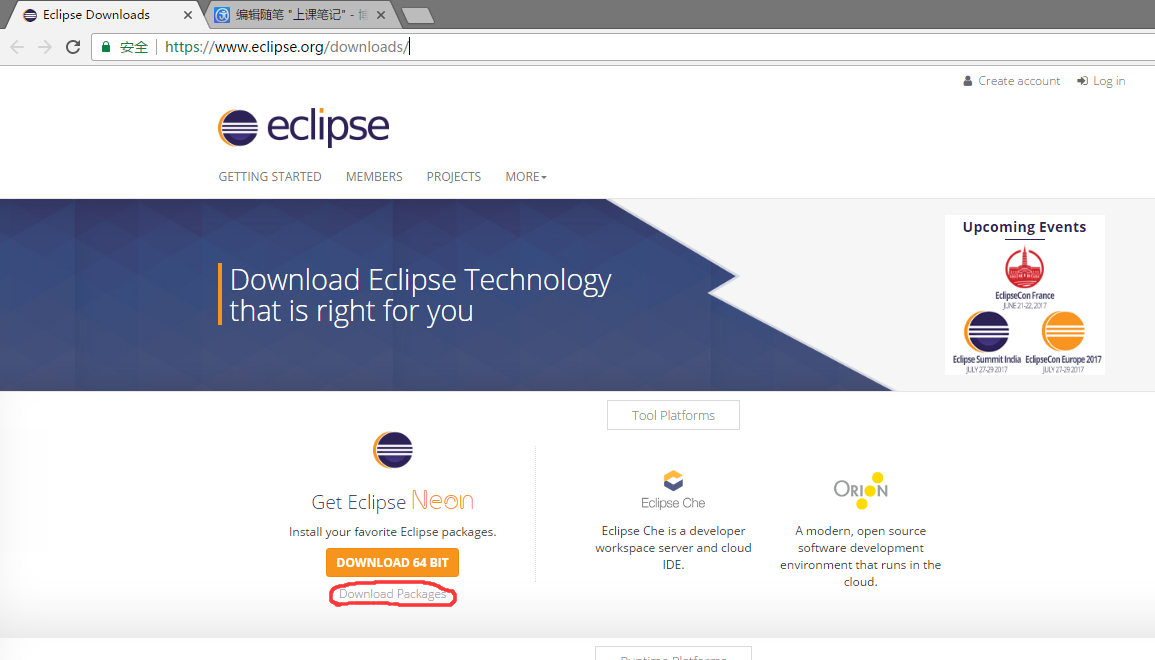Click the address bar URL field
This screenshot has height=660, width=1155.
[x=622, y=47]
